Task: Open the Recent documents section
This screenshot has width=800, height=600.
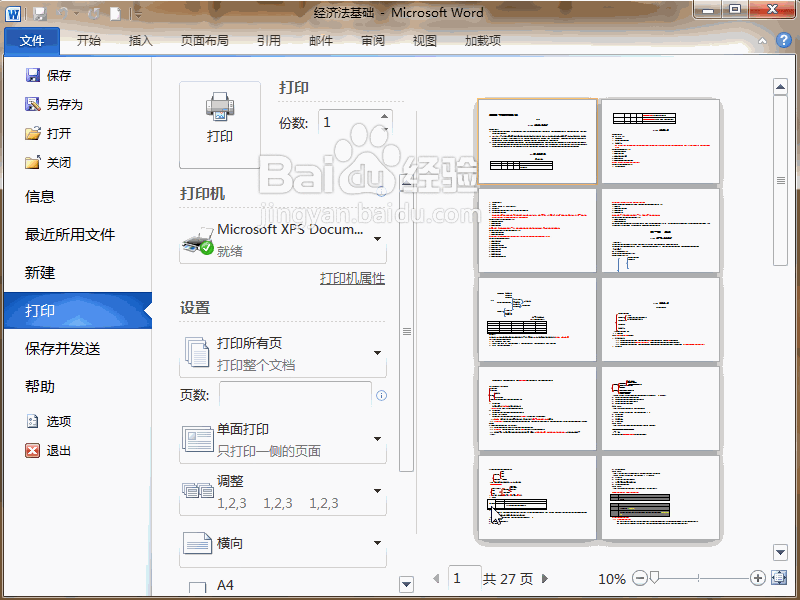Action: tap(70, 235)
